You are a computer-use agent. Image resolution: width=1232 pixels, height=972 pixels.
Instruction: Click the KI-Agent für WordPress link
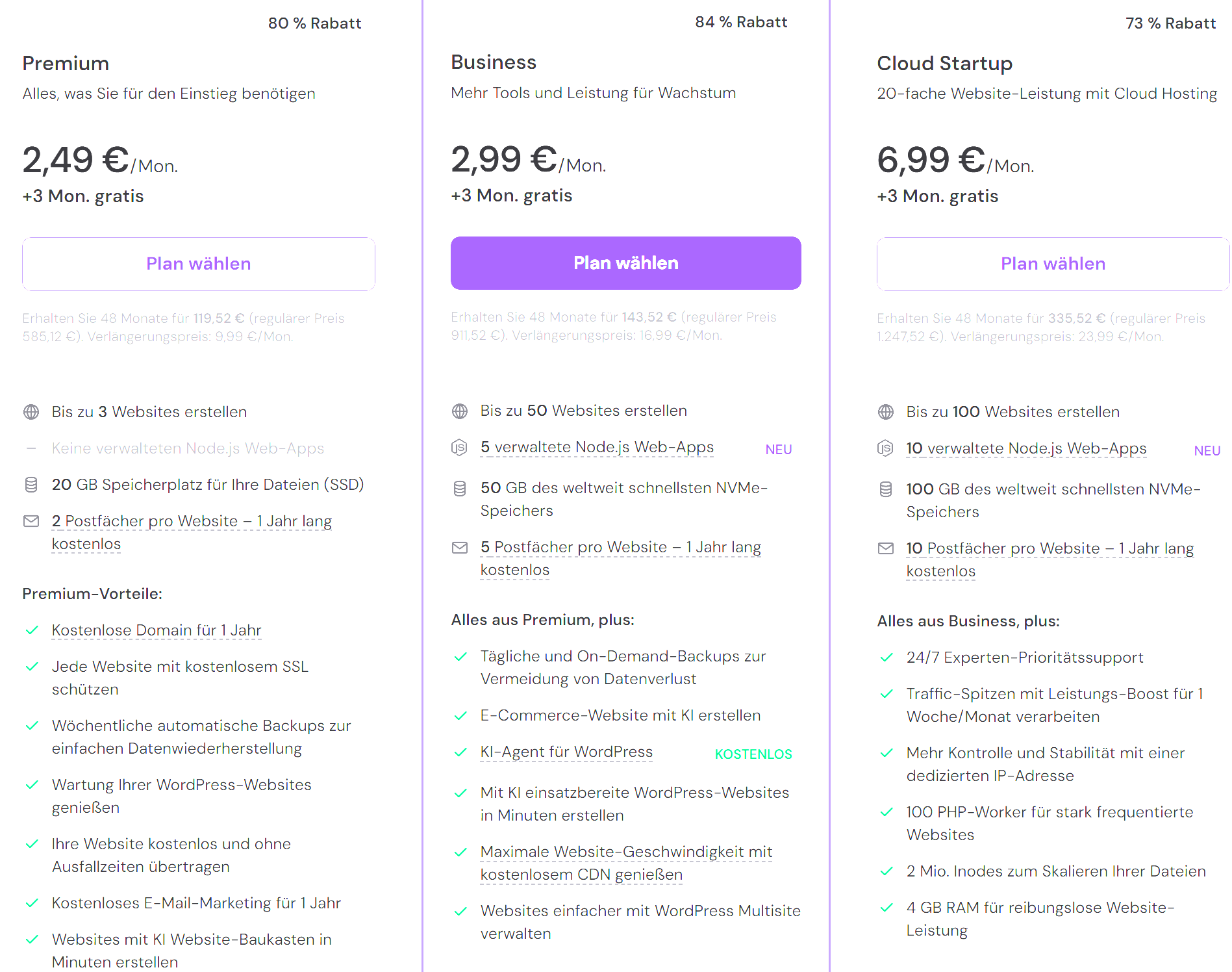566,752
